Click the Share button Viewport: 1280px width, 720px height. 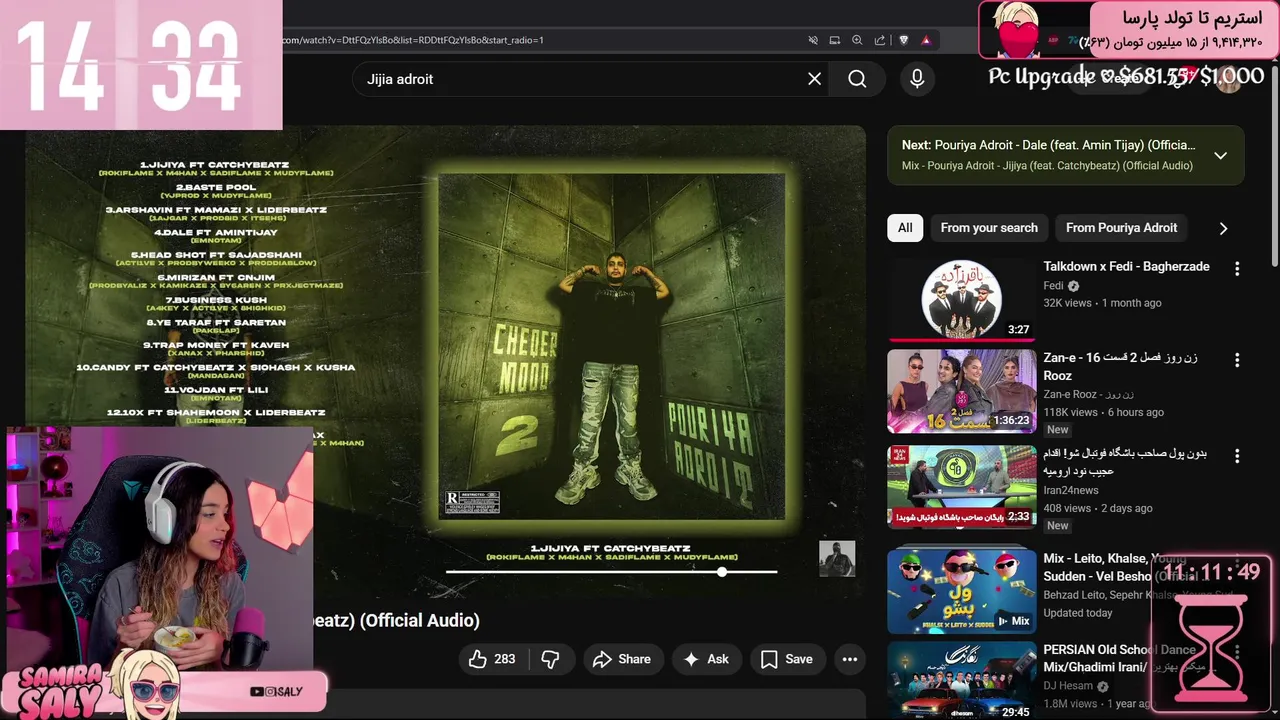[x=622, y=659]
